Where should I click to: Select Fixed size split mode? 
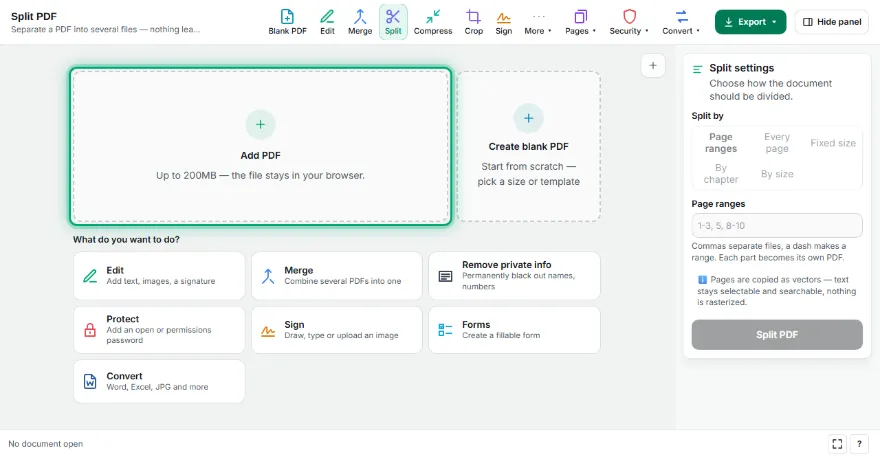(833, 143)
